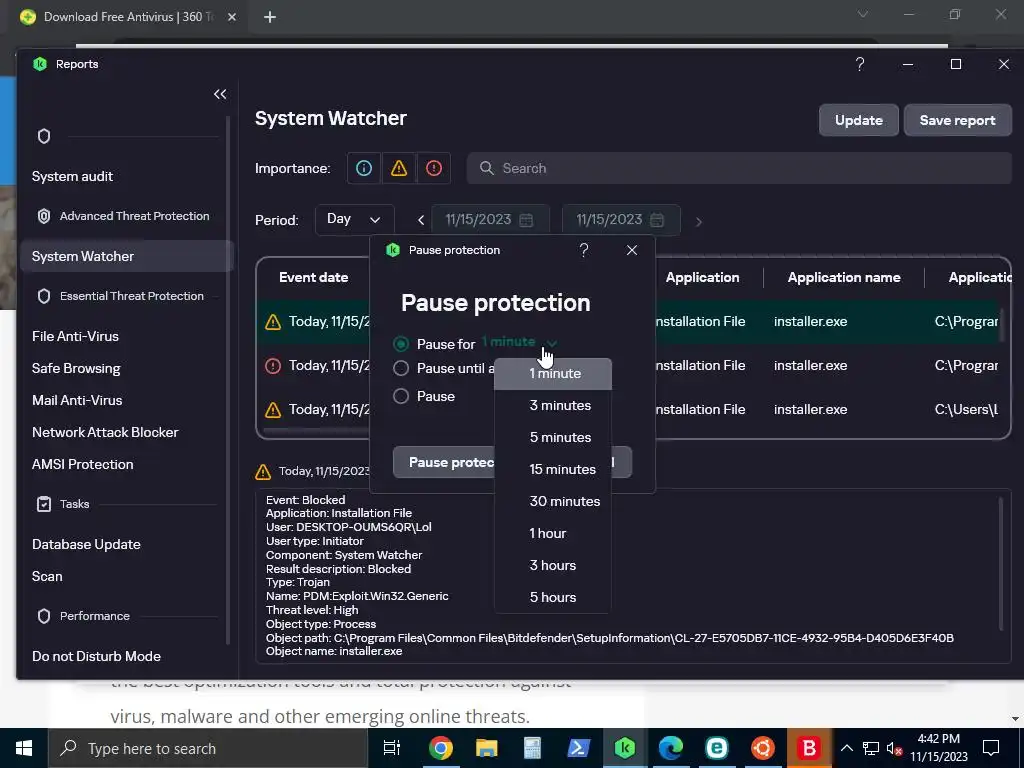This screenshot has height=768, width=1024.
Task: Go to the previous period with left arrow
Action: tap(421, 221)
